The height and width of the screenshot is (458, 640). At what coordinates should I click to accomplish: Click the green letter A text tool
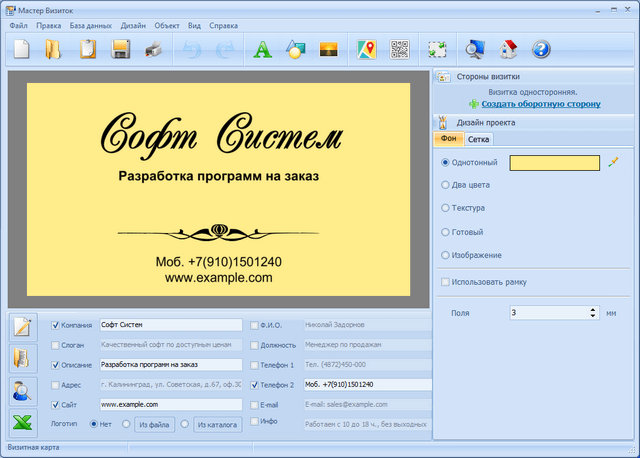tap(263, 48)
